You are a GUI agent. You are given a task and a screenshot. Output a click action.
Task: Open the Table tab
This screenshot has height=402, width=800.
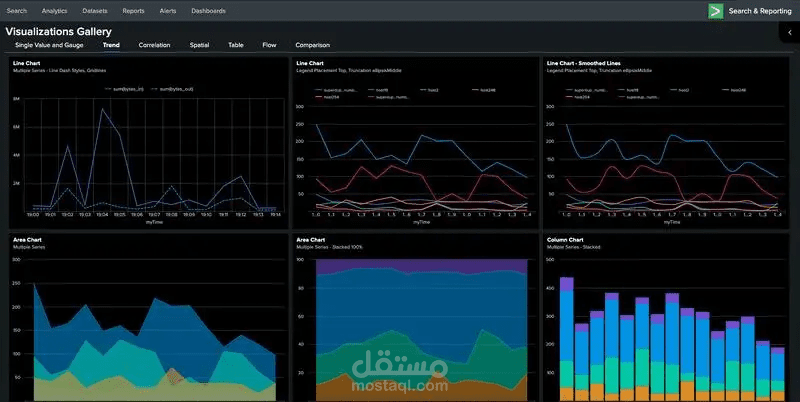236,45
